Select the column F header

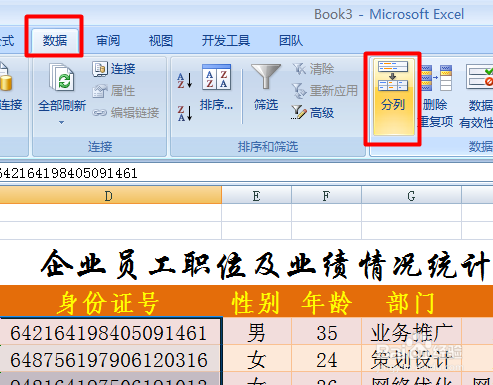click(x=326, y=196)
